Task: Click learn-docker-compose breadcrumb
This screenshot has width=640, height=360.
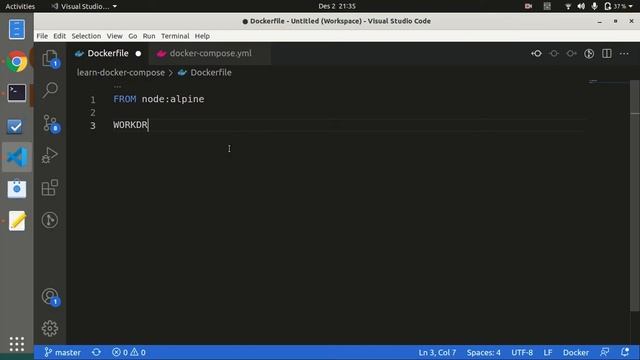Action: (x=121, y=73)
